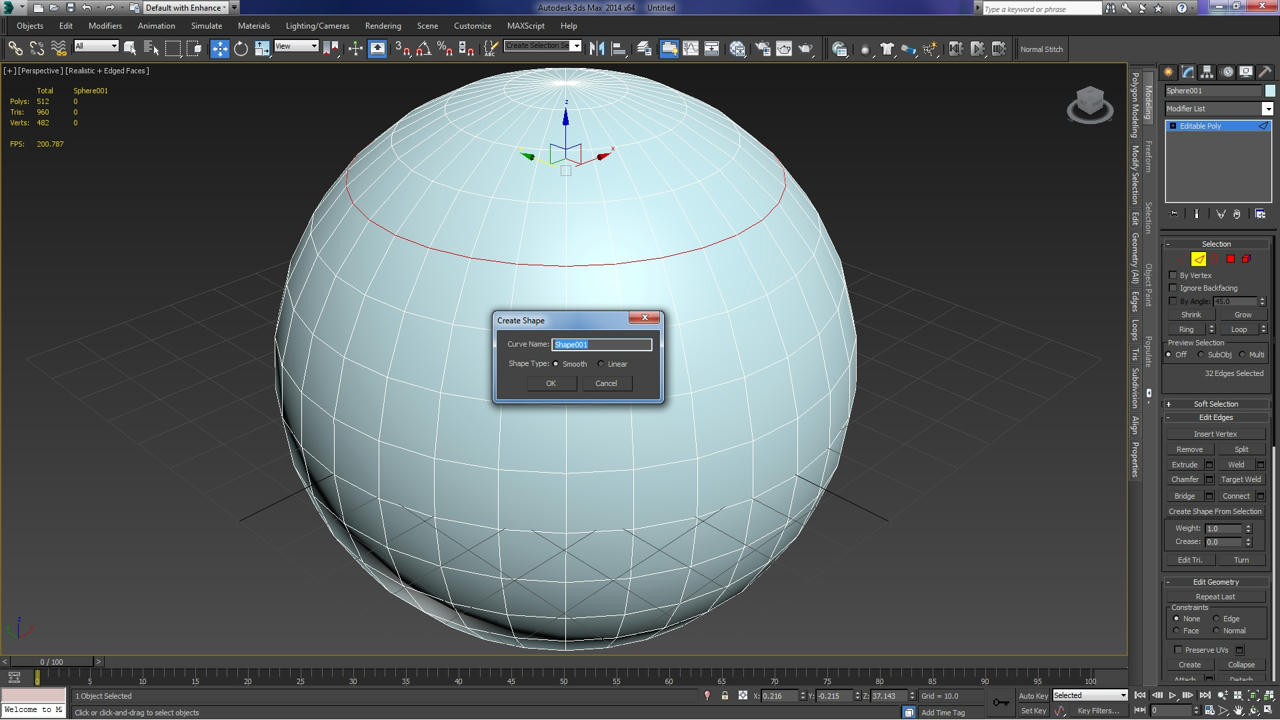Image resolution: width=1280 pixels, height=720 pixels.
Task: Select Multi preview selection radio
Action: pos(1242,354)
